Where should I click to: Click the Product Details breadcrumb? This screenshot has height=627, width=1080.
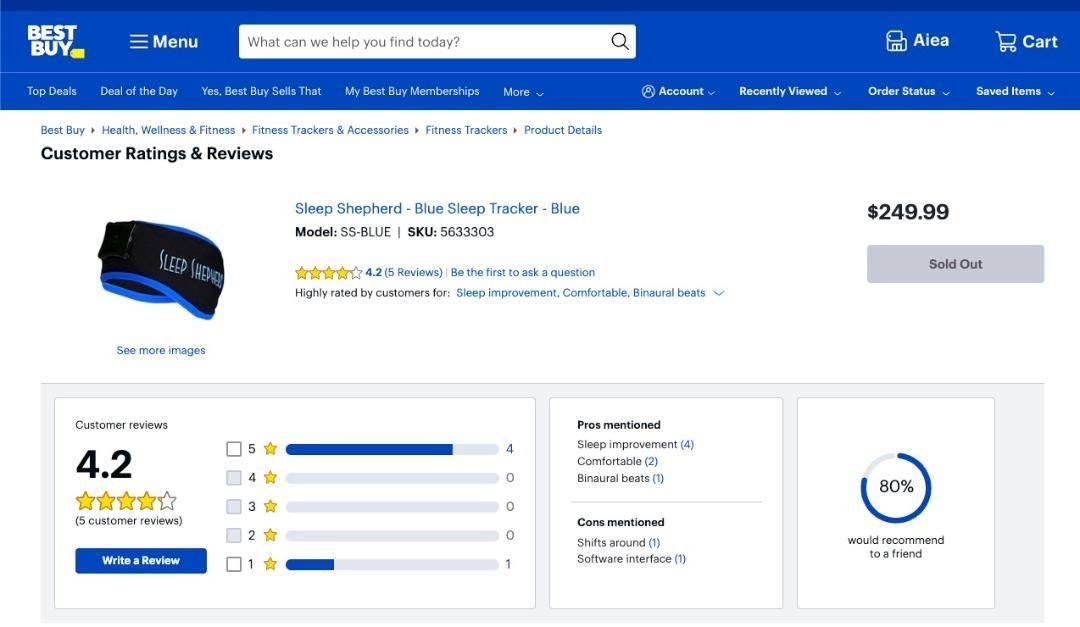(x=563, y=130)
